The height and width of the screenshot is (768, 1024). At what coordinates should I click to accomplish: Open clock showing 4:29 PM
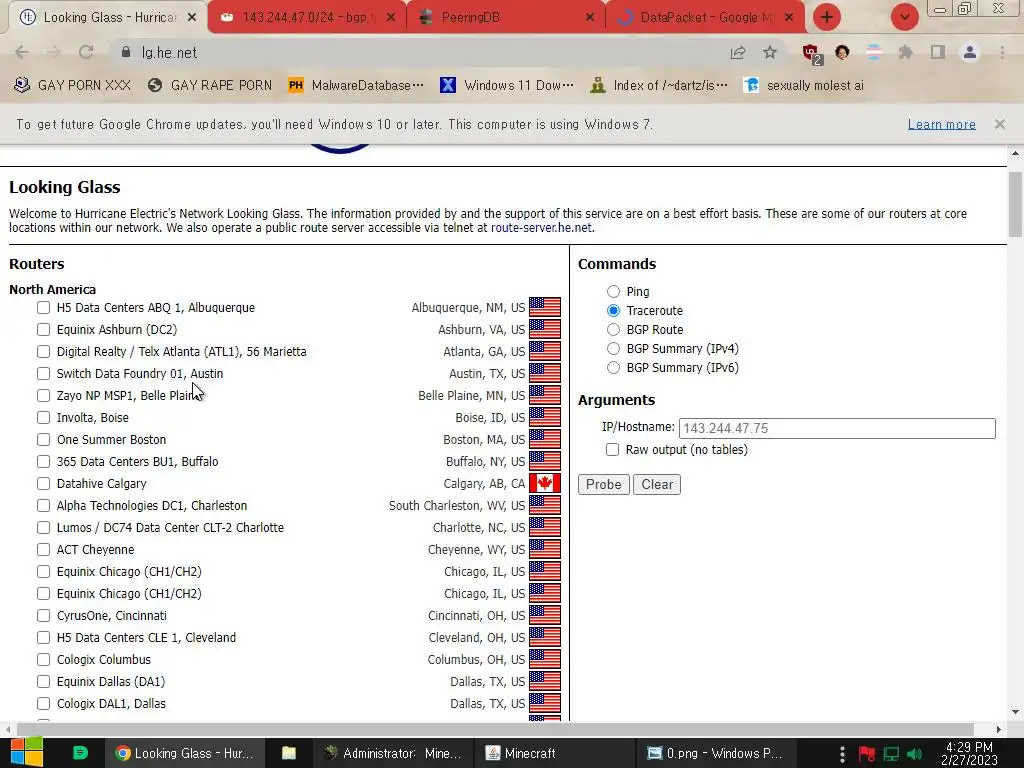coord(969,753)
